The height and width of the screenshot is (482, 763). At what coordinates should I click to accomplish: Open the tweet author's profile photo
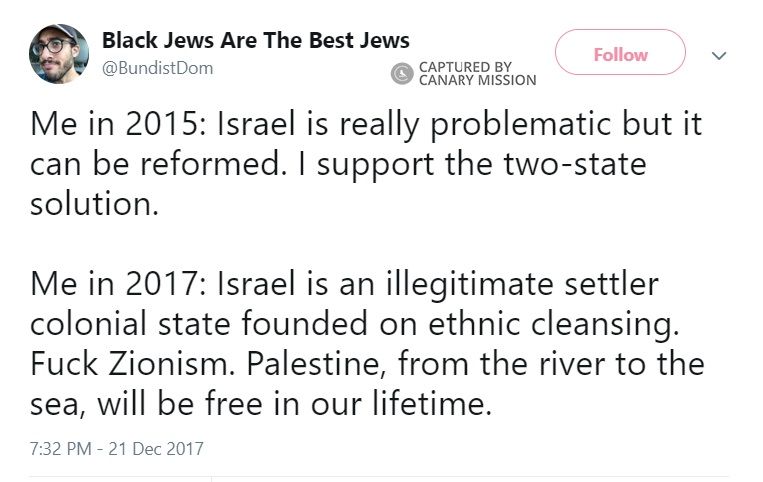coord(59,54)
